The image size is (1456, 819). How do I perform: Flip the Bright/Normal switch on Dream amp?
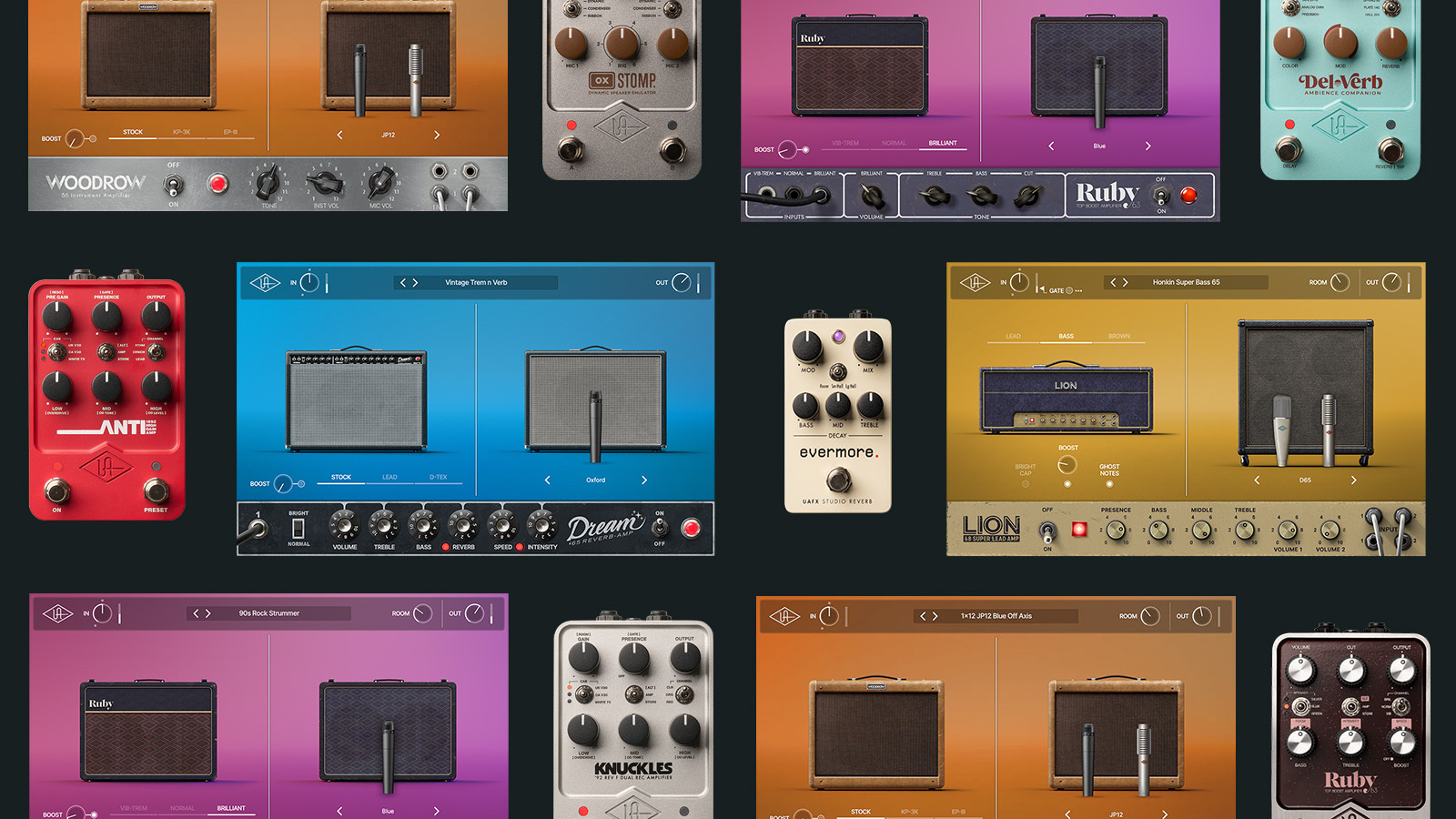(298, 529)
